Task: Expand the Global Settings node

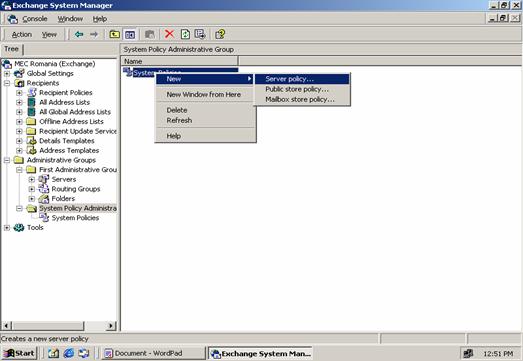Action: [7, 73]
